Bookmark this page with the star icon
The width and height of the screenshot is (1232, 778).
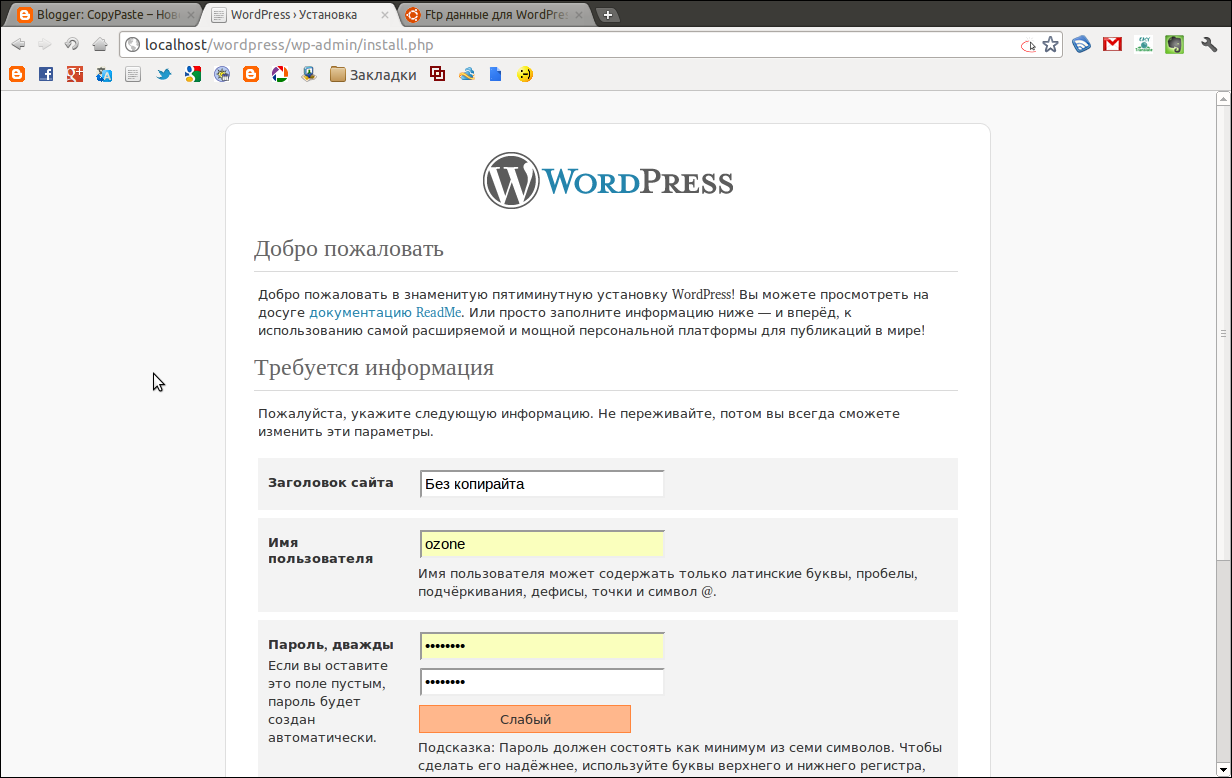point(1050,45)
